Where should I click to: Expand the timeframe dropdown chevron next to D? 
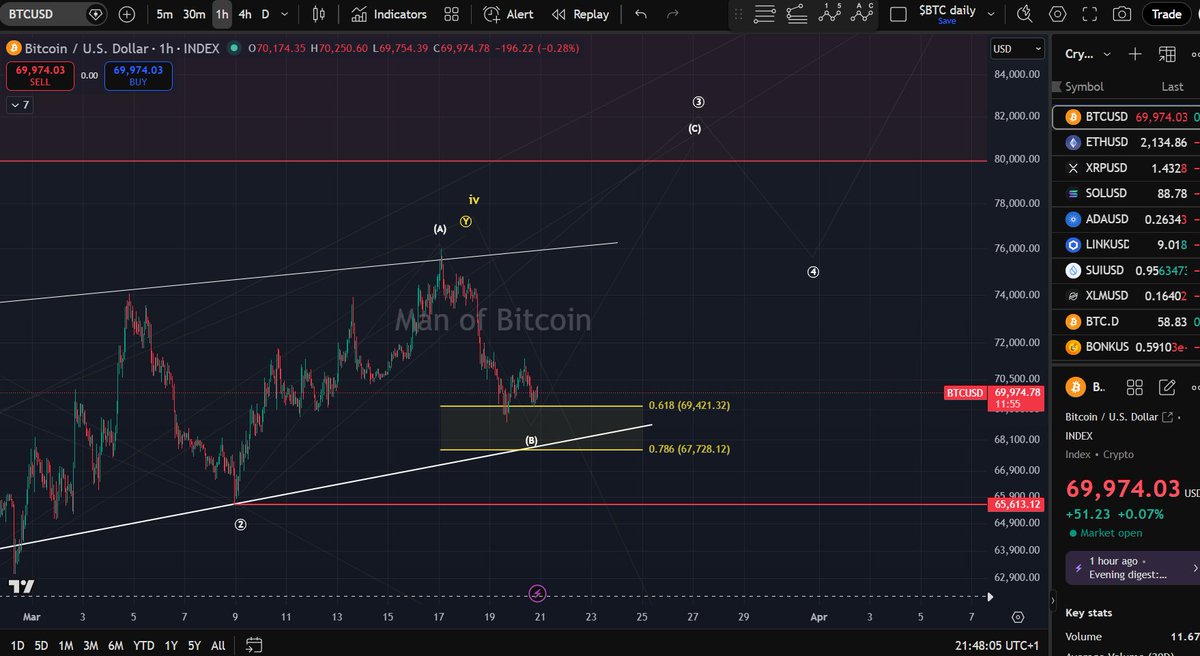[x=283, y=14]
